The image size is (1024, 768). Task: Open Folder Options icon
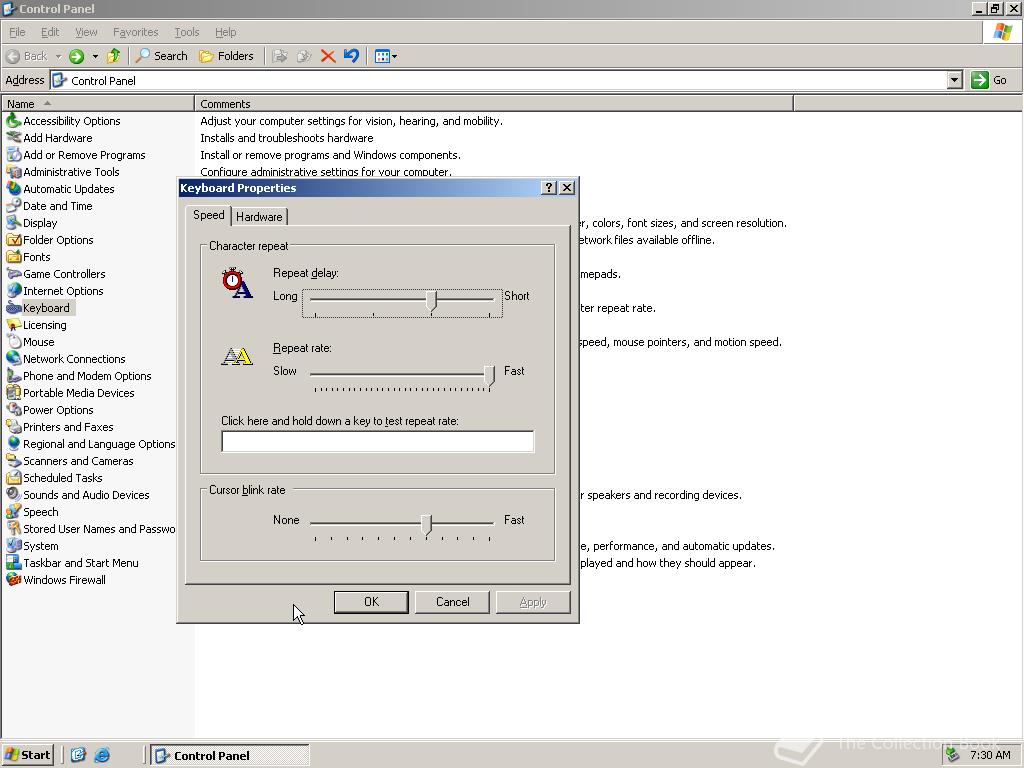13,240
